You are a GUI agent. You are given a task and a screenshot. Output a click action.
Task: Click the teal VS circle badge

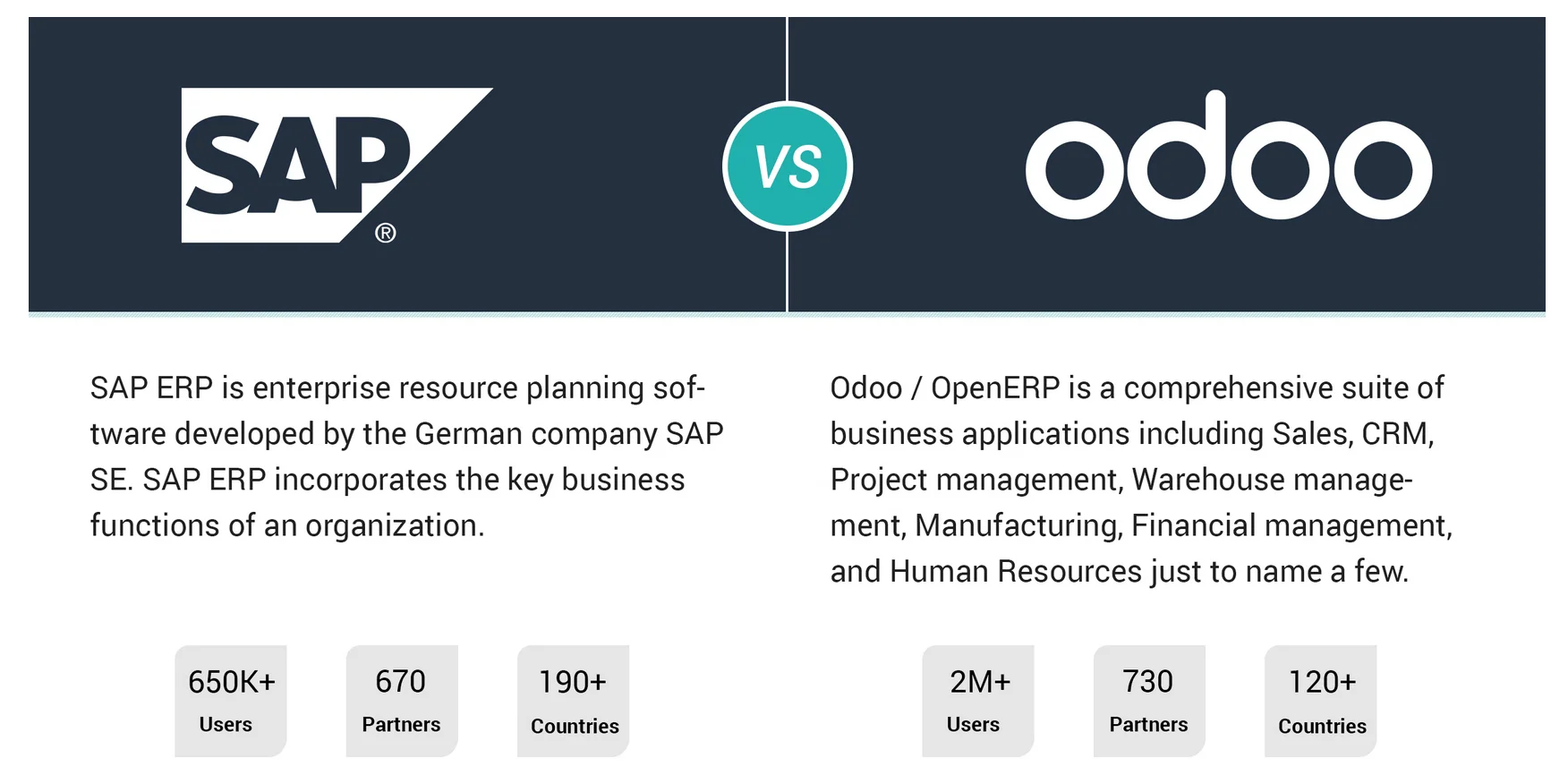point(788,166)
